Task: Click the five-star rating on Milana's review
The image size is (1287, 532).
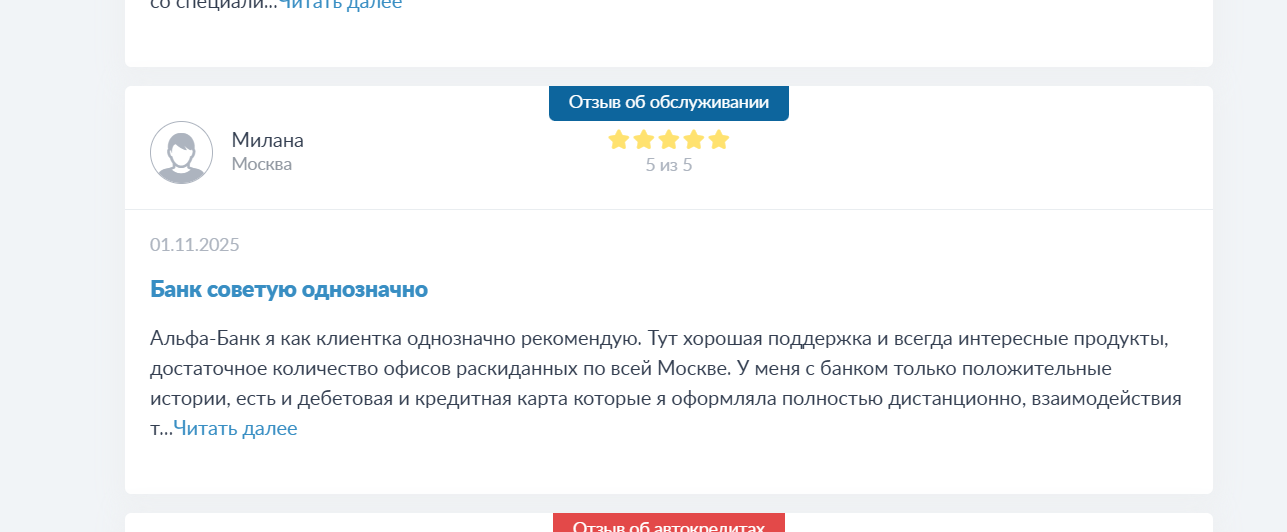Action: pos(669,140)
